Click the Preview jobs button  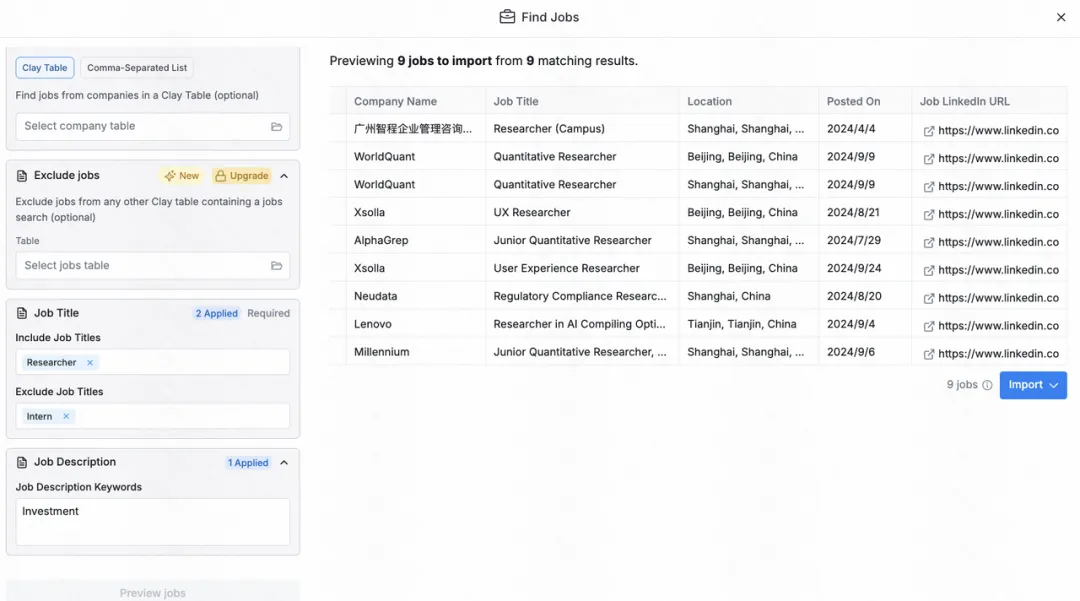point(153,592)
